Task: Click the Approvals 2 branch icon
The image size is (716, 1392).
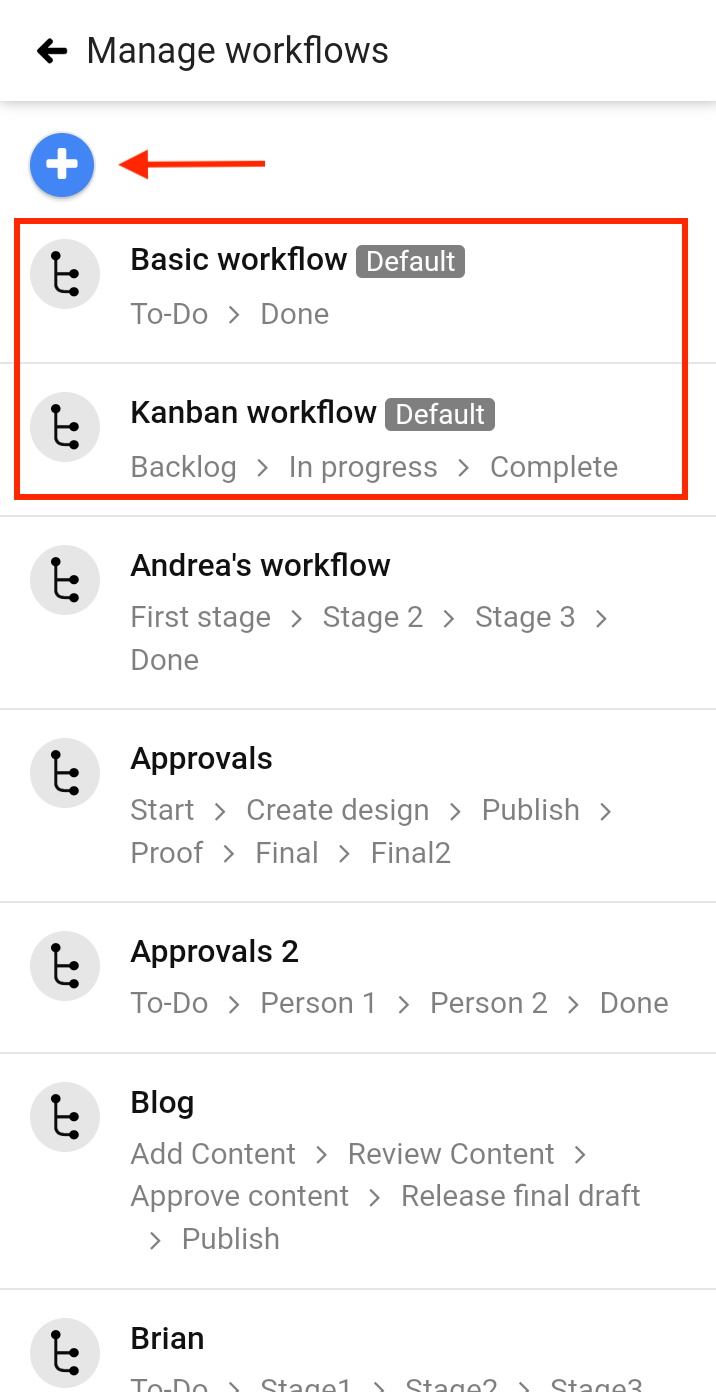Action: [x=65, y=966]
